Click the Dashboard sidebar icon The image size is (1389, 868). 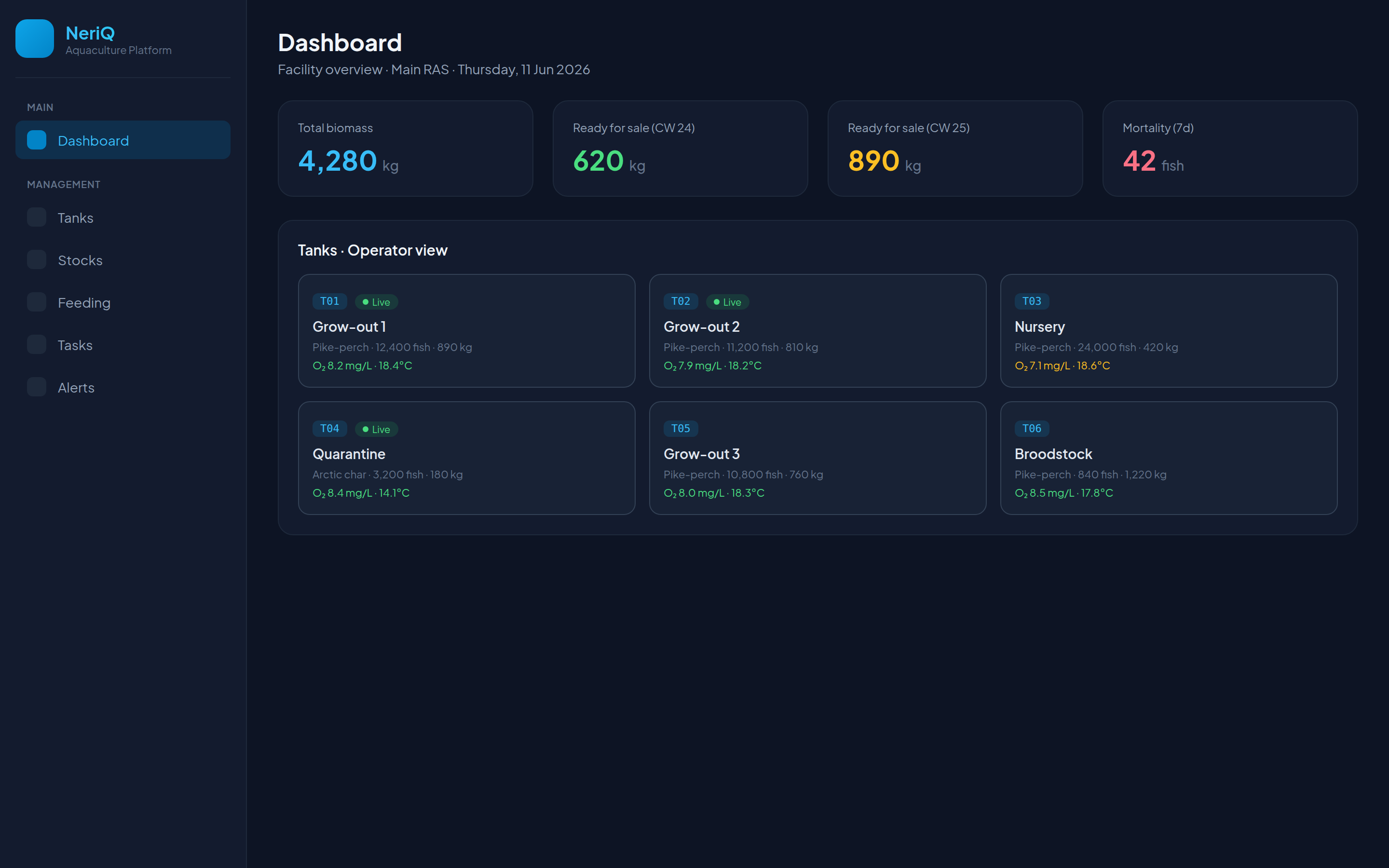coord(37,140)
